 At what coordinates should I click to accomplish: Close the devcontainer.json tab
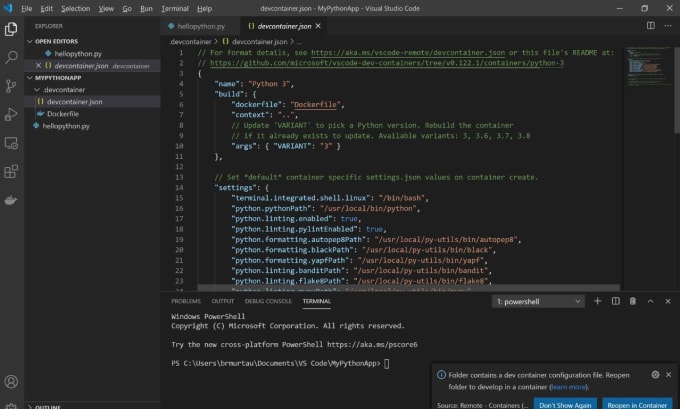(x=318, y=26)
